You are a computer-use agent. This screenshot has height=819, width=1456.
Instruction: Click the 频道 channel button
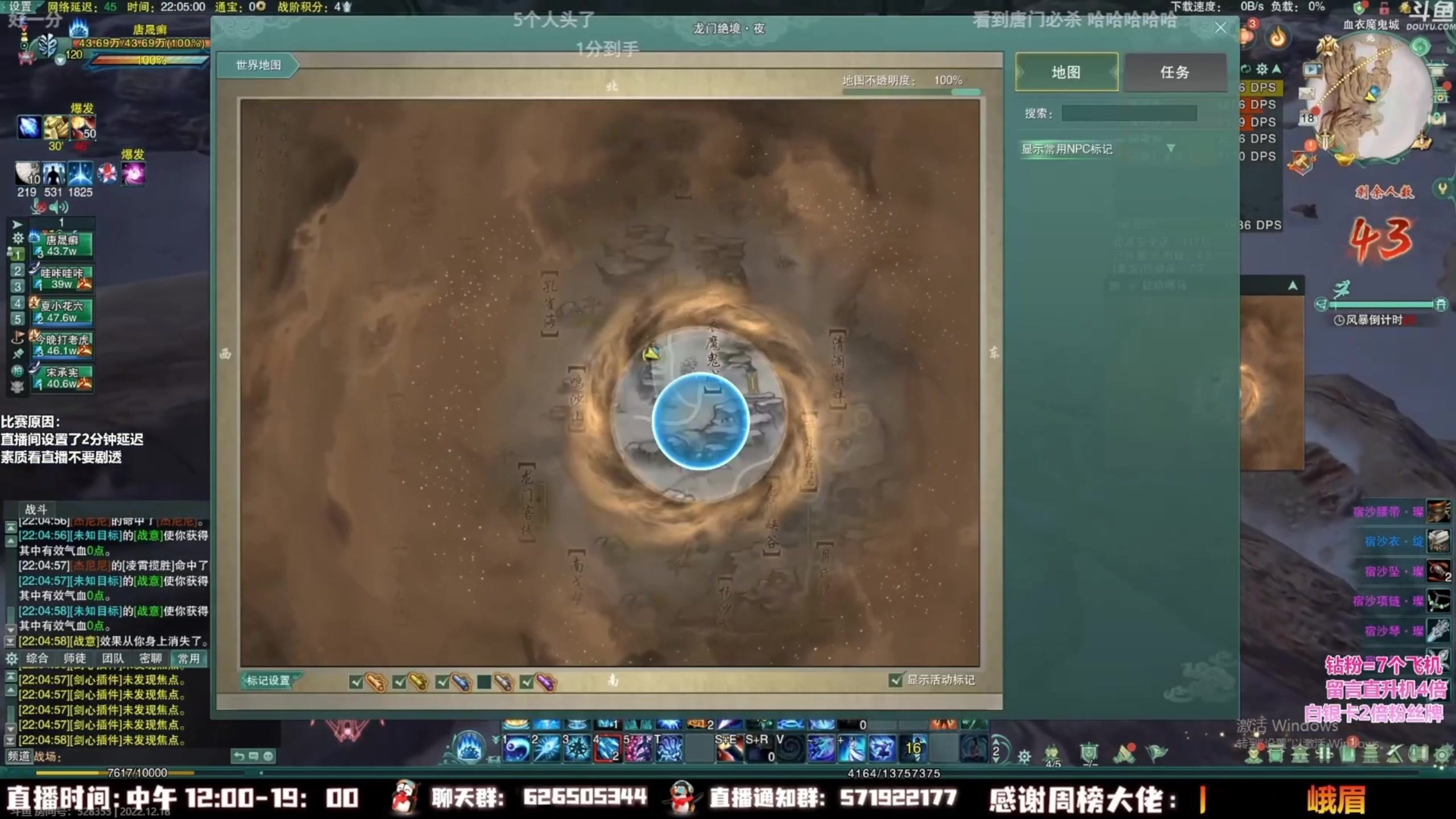(x=18, y=756)
